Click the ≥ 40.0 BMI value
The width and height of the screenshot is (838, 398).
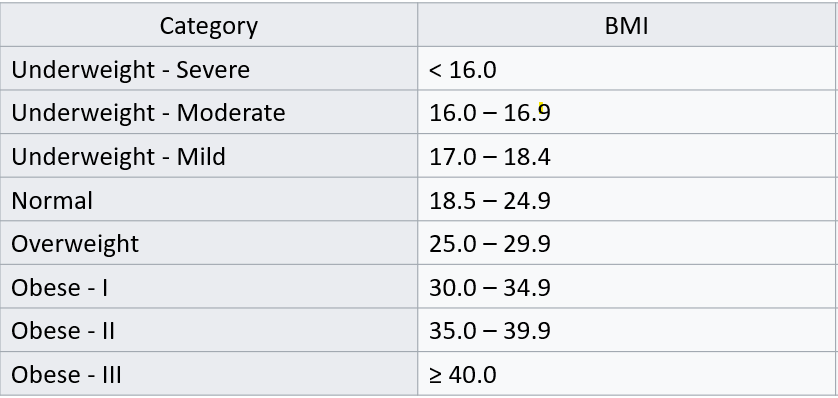(462, 374)
